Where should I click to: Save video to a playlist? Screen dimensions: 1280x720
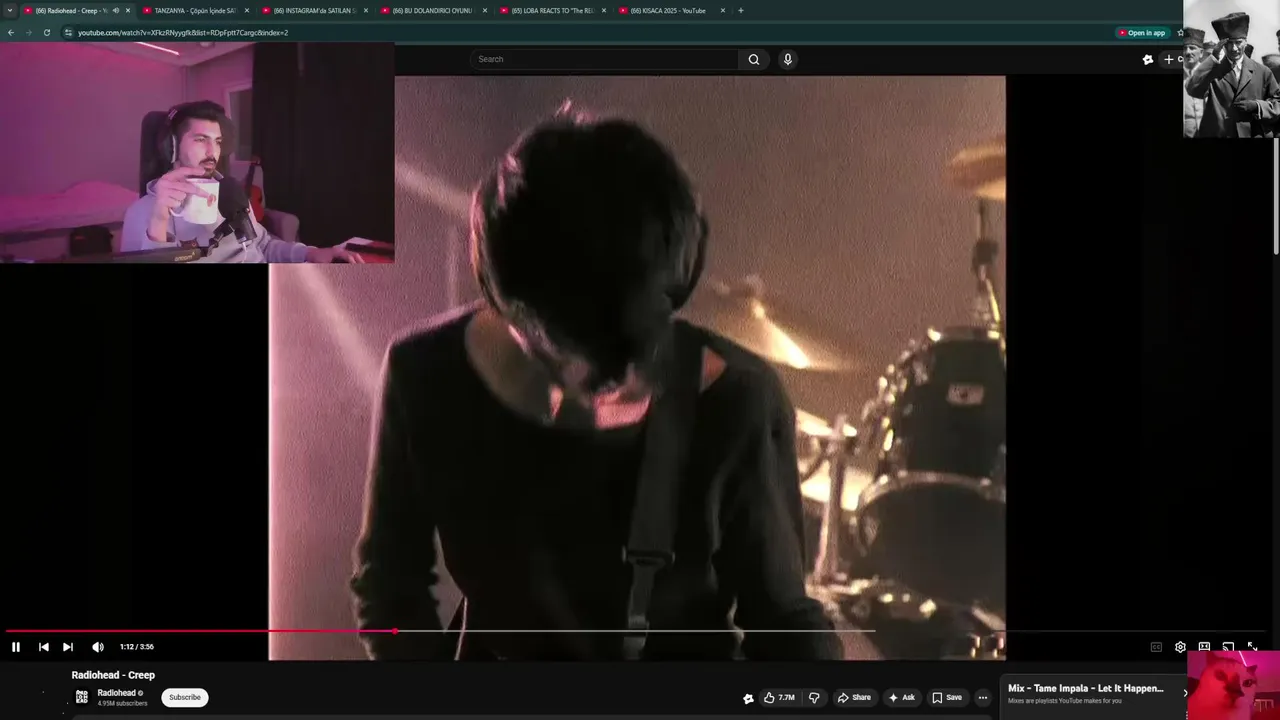tap(947, 697)
